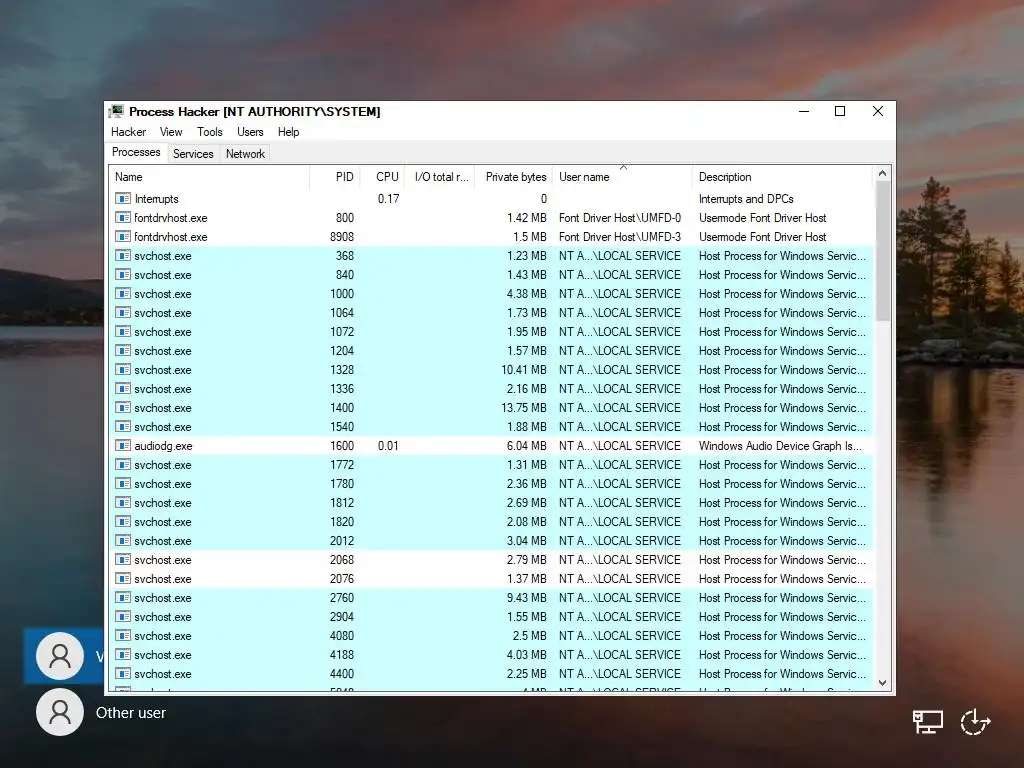Open the network icon on login screen
This screenshot has height=768, width=1024.
[x=927, y=722]
